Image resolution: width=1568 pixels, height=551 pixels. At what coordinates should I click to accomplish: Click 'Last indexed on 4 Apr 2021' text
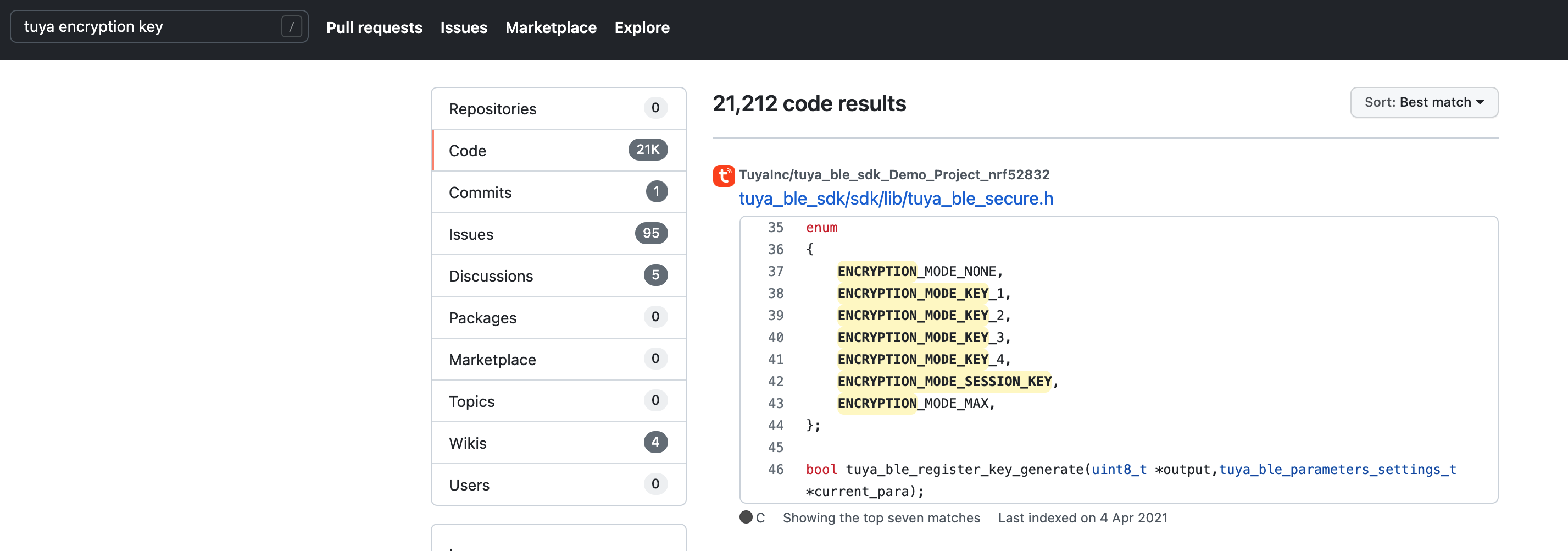(1082, 517)
